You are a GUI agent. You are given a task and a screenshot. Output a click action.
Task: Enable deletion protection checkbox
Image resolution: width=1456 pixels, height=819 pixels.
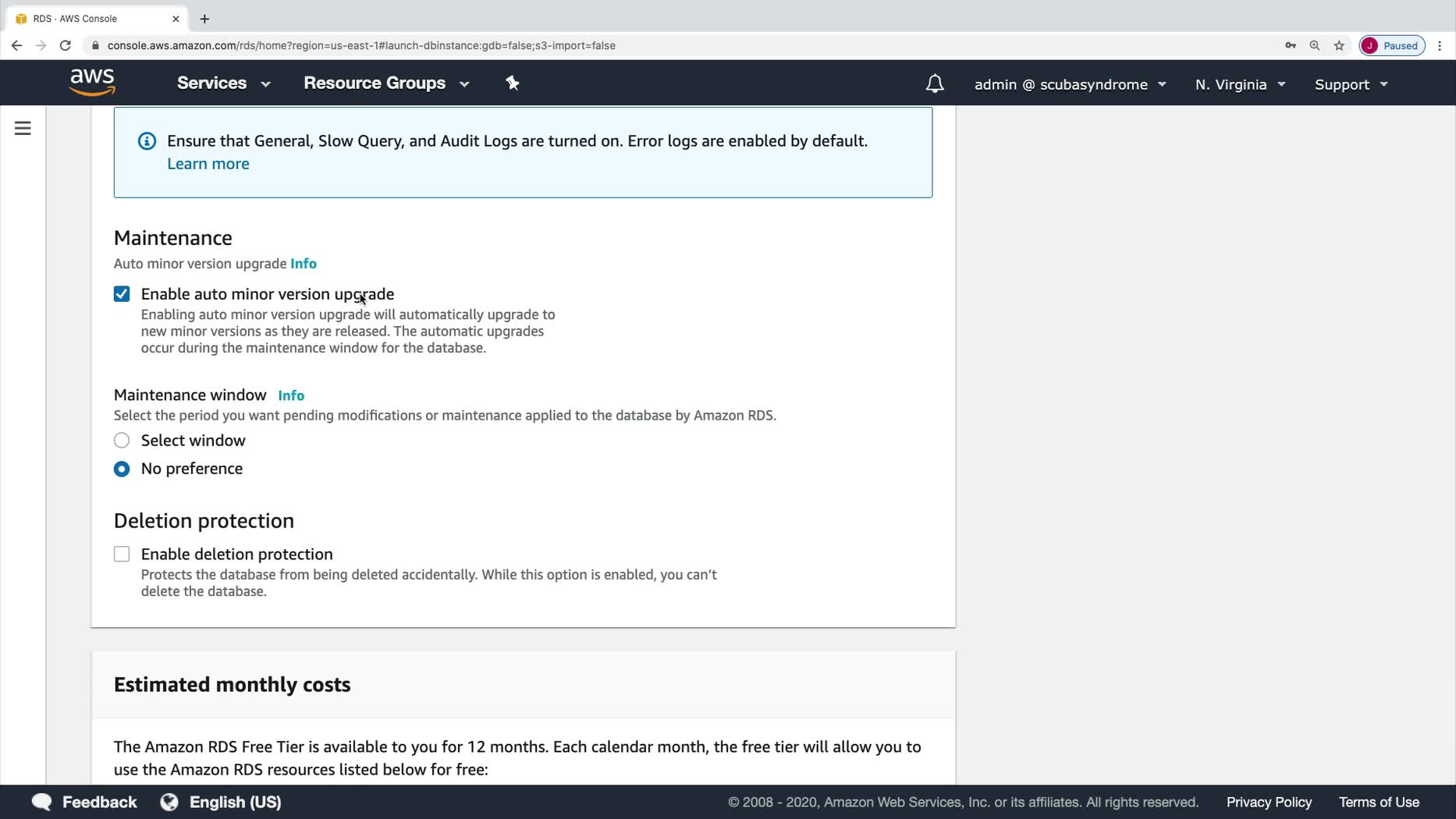[122, 554]
